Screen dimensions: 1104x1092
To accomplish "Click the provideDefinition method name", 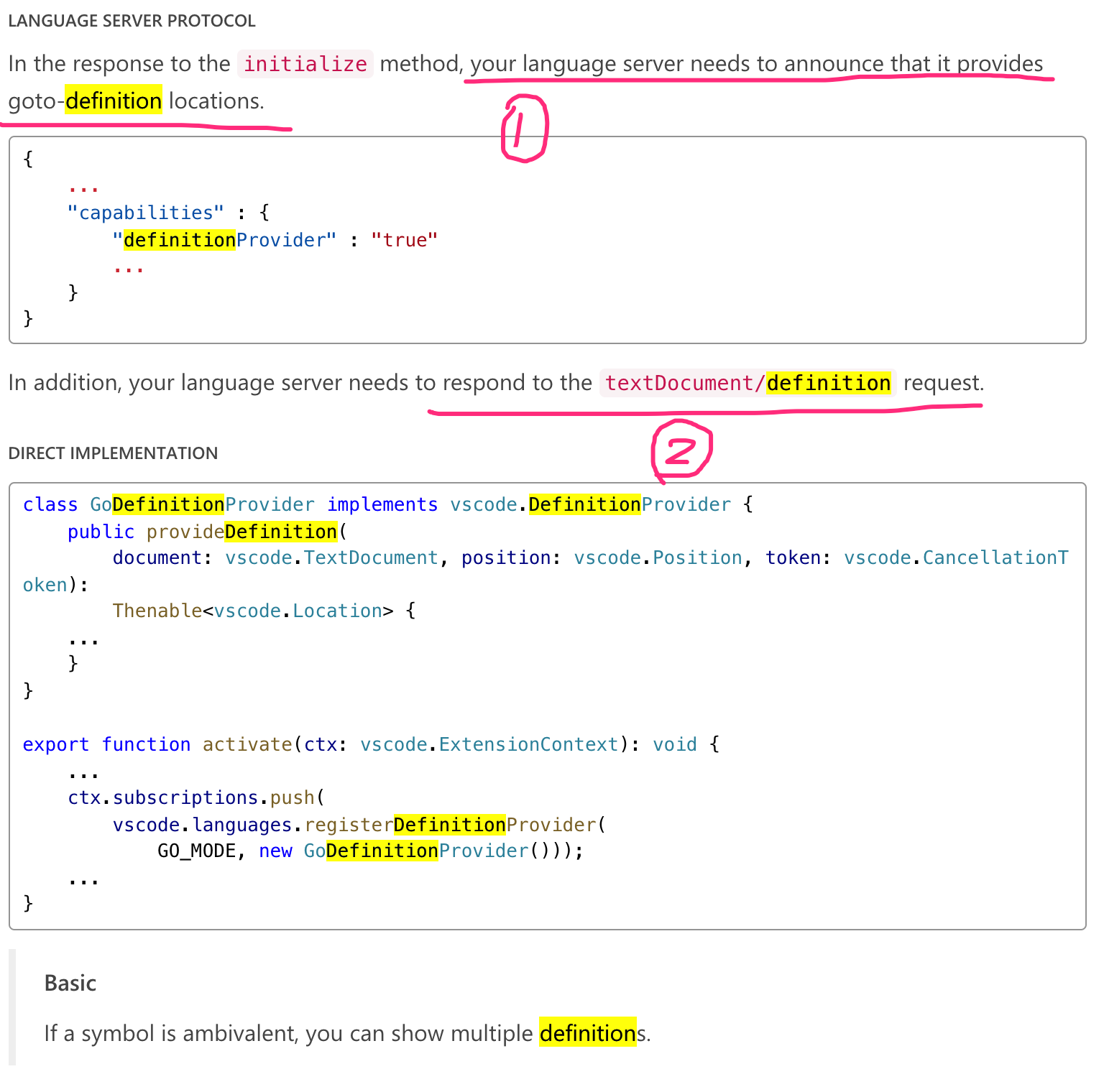I will [241, 532].
